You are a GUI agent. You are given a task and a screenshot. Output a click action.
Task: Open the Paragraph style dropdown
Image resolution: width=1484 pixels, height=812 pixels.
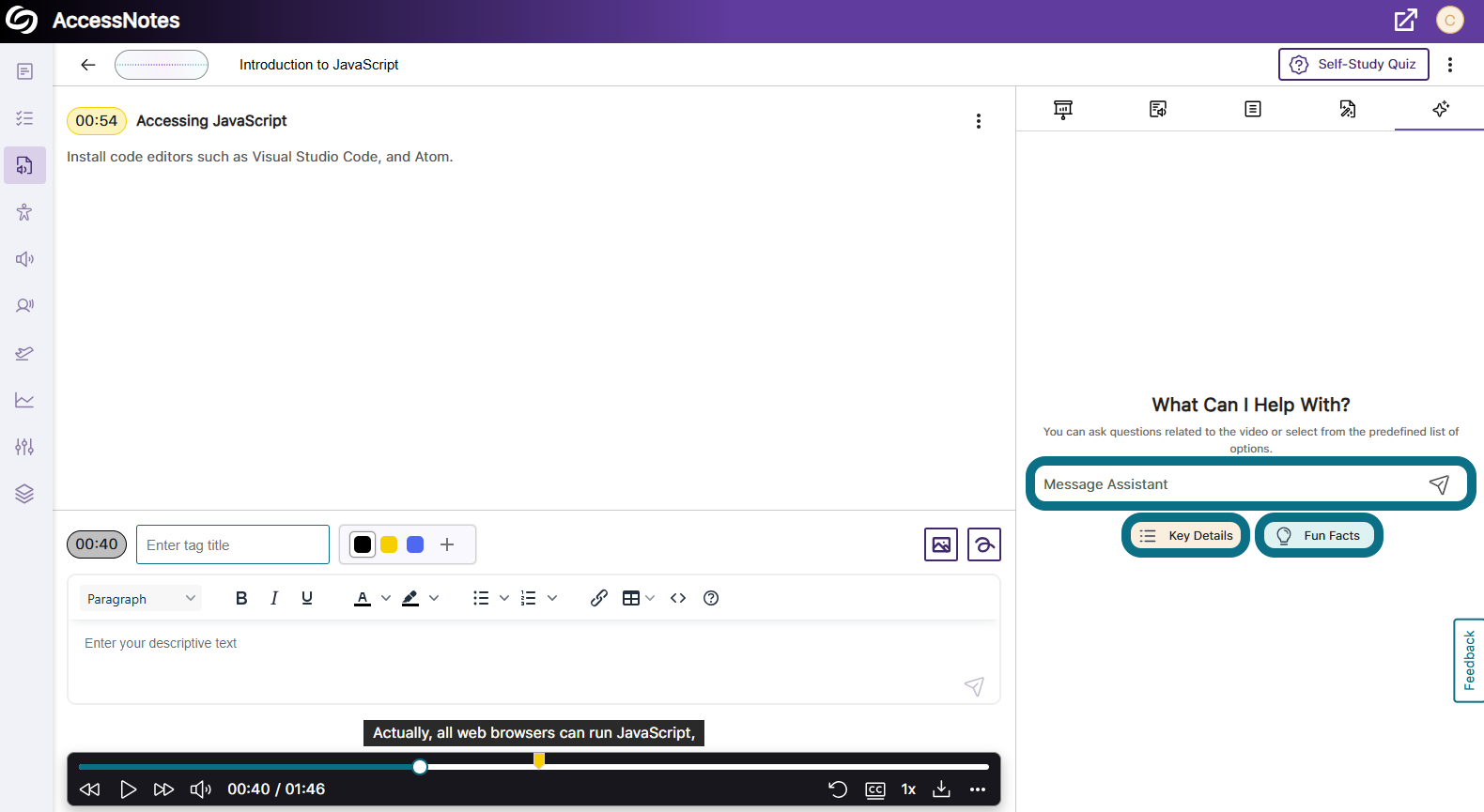point(141,599)
